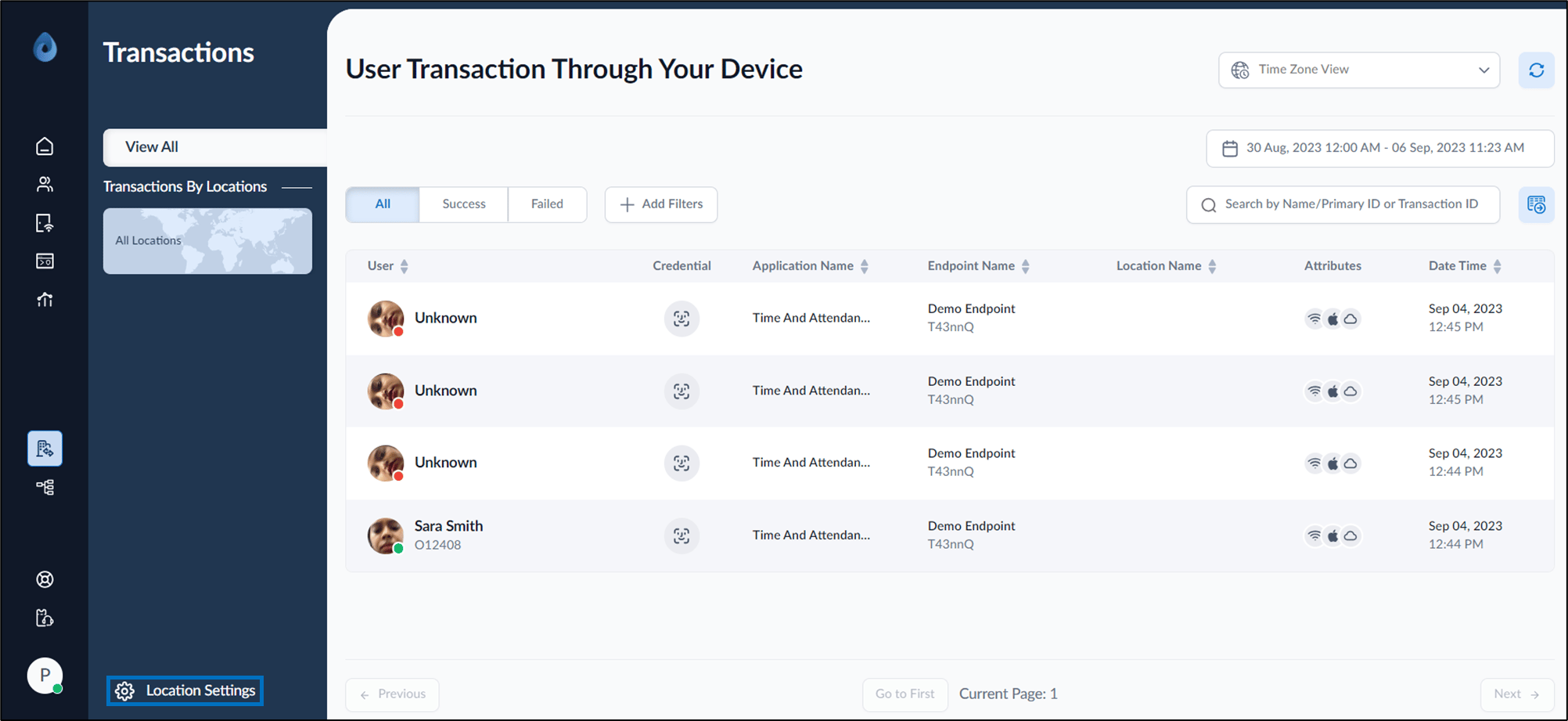Select the All Locations map card
Screen dimensions: 1568x721
(x=207, y=241)
